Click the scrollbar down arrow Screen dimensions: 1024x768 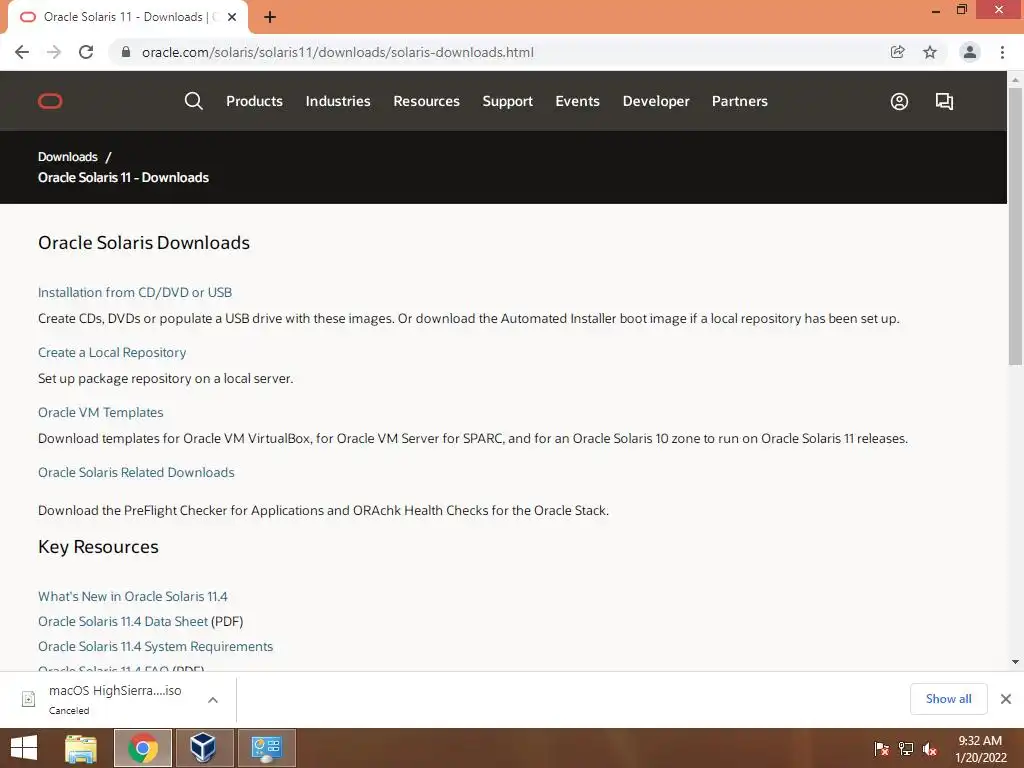pos(1015,662)
